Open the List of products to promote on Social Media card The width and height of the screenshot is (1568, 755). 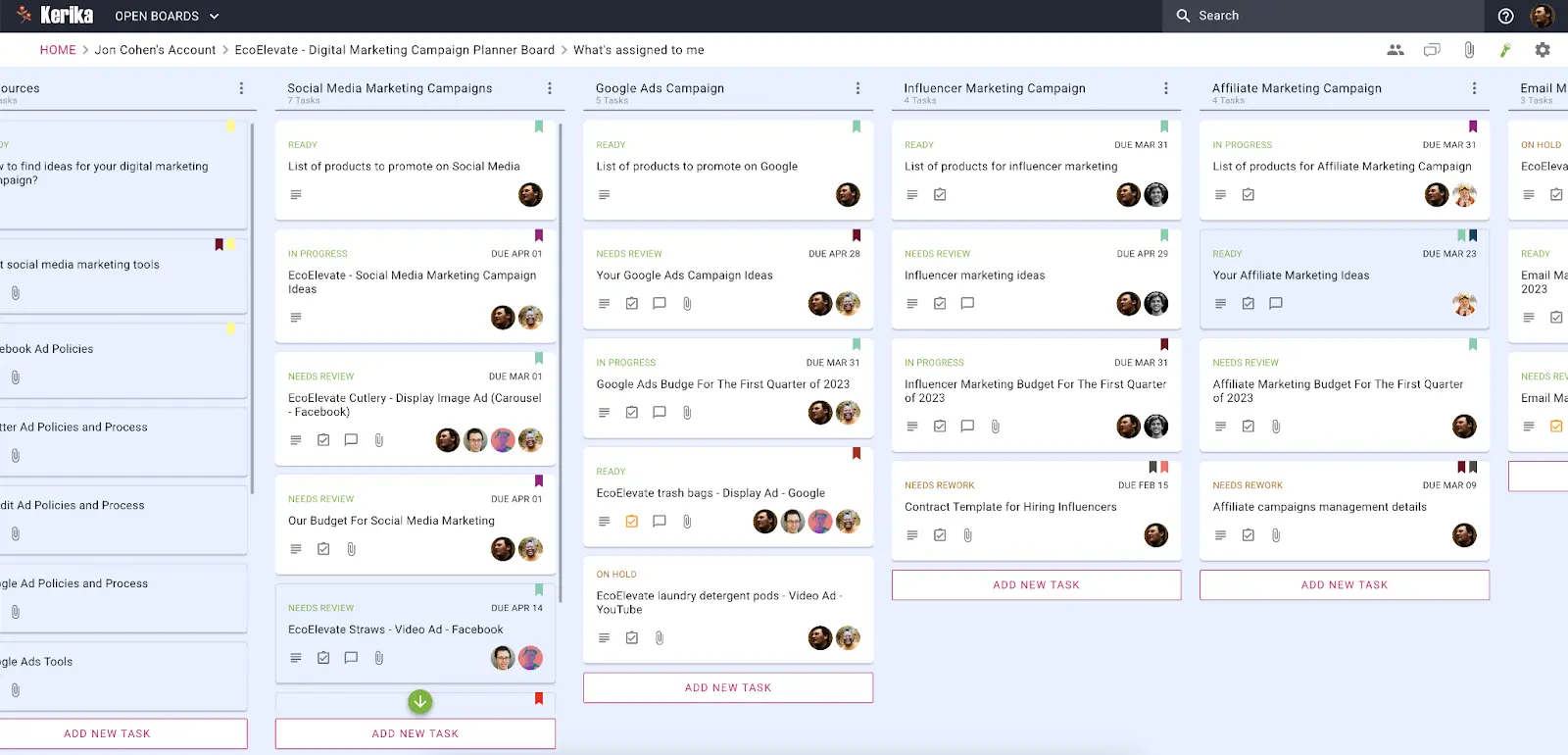(416, 171)
